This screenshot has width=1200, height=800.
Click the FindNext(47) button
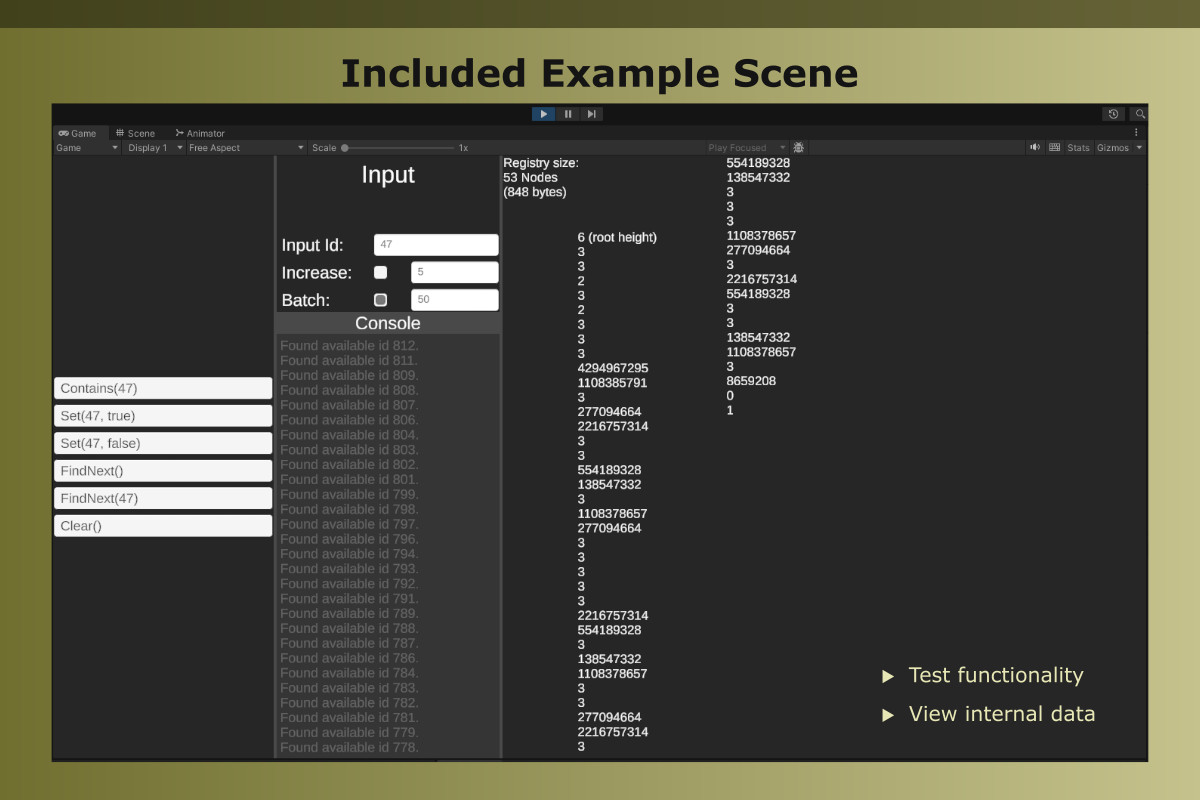(163, 498)
